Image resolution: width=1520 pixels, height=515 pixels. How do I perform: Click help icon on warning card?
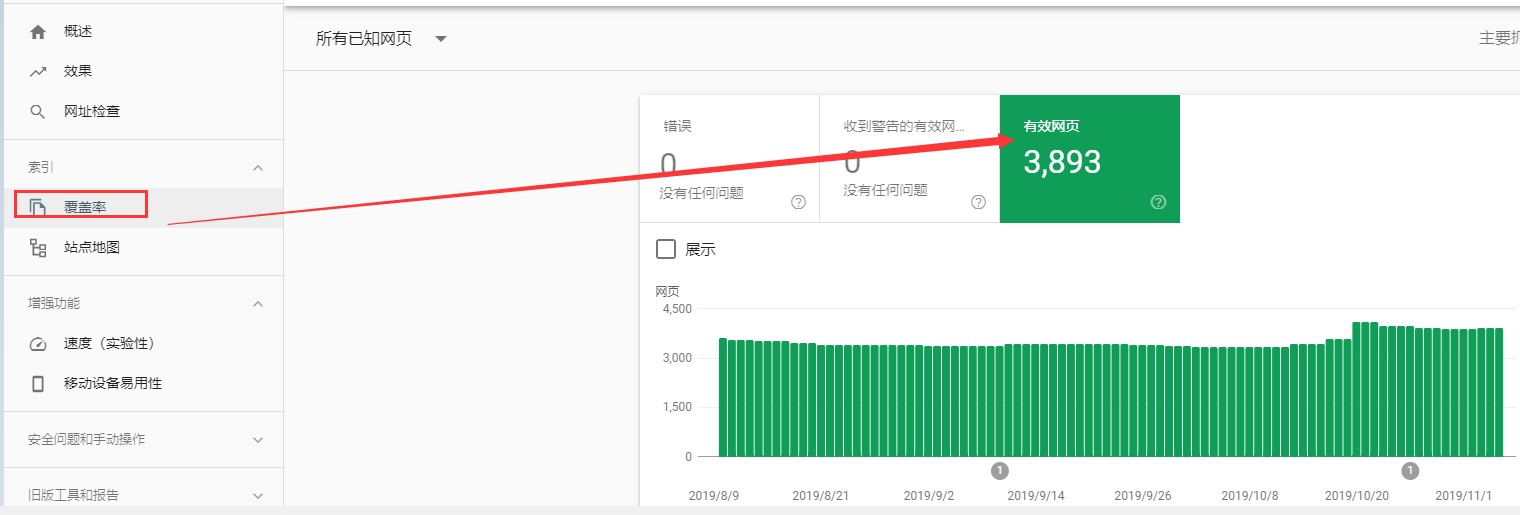coord(978,202)
